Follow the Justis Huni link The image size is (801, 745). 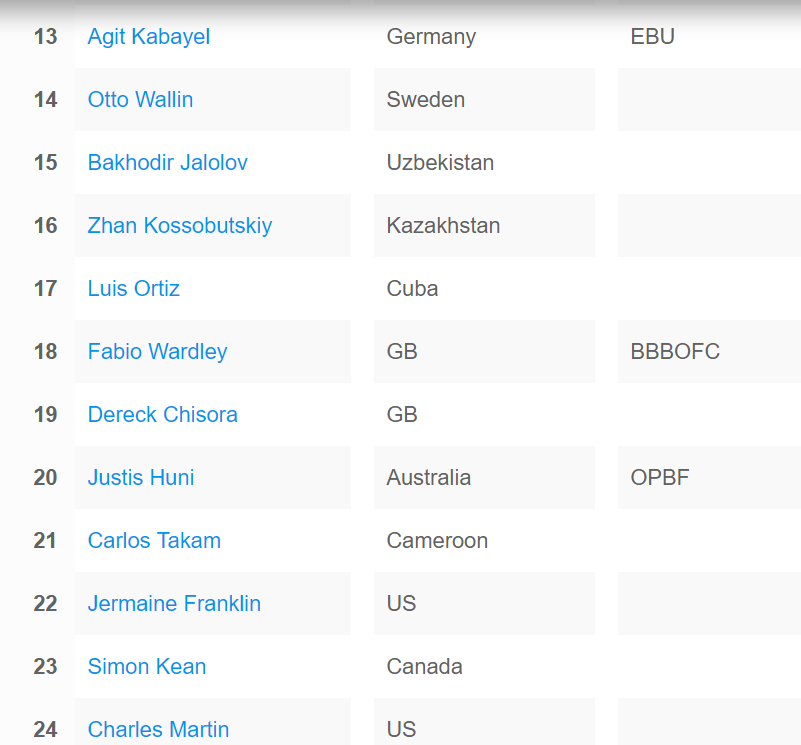(141, 478)
